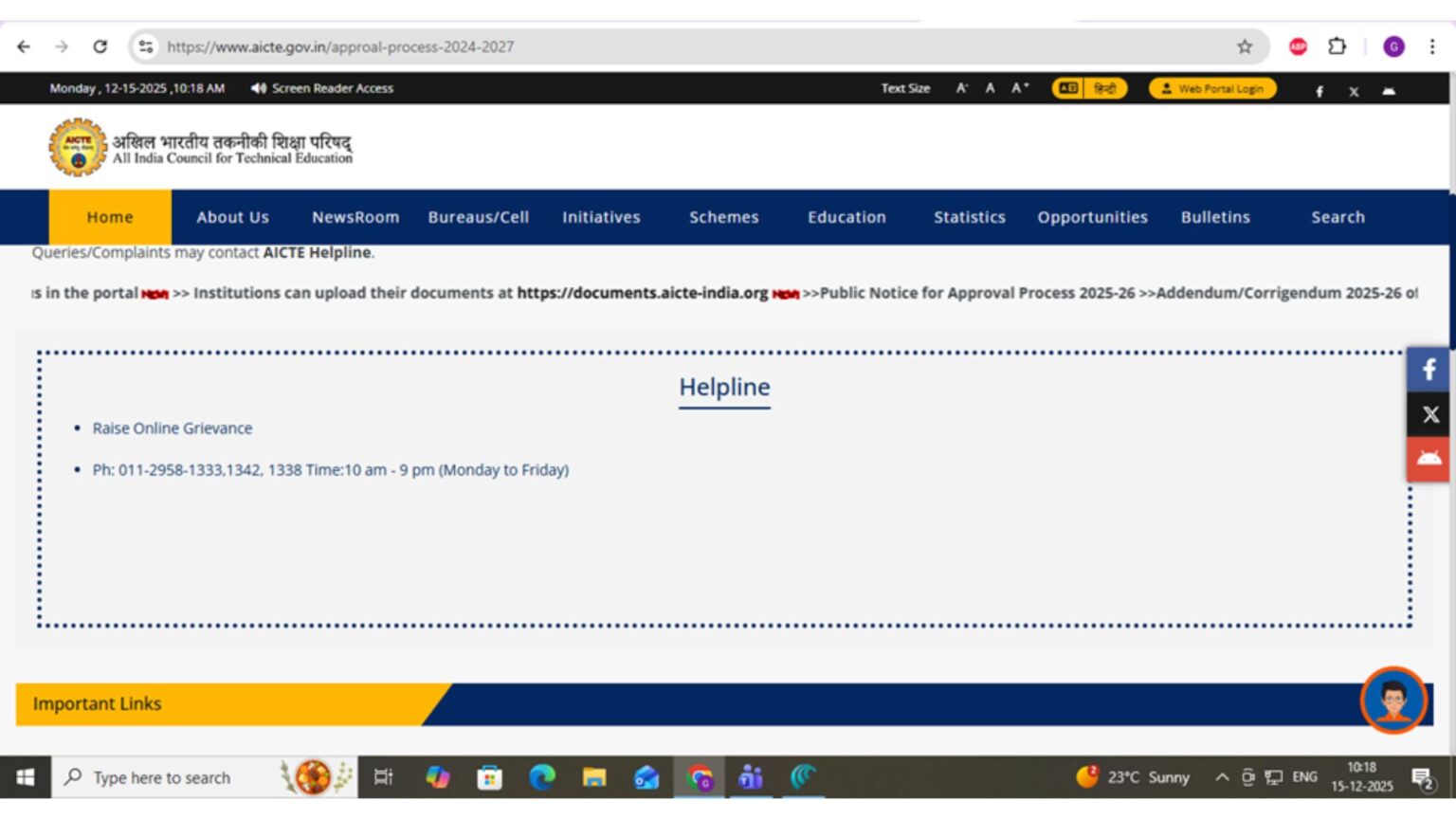Click the AICTE logo emblem
This screenshot has height=819, width=1456.
click(78, 147)
